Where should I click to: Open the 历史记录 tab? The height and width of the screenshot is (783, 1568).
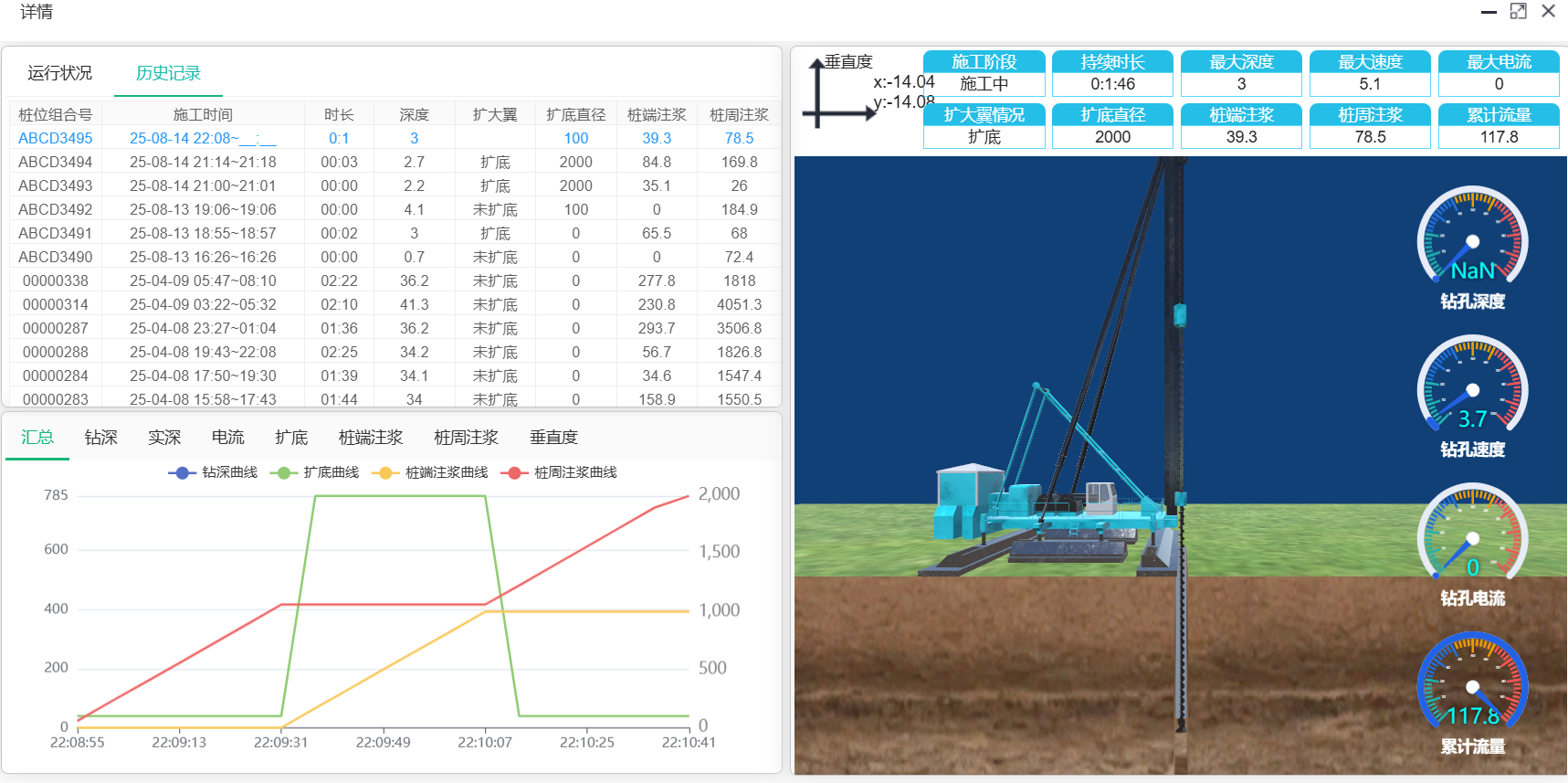coord(168,73)
